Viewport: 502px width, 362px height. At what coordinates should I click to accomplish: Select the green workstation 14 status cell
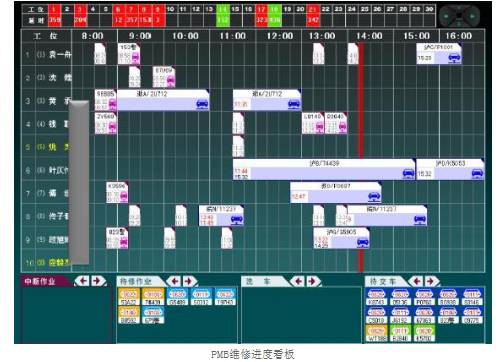coord(223,15)
